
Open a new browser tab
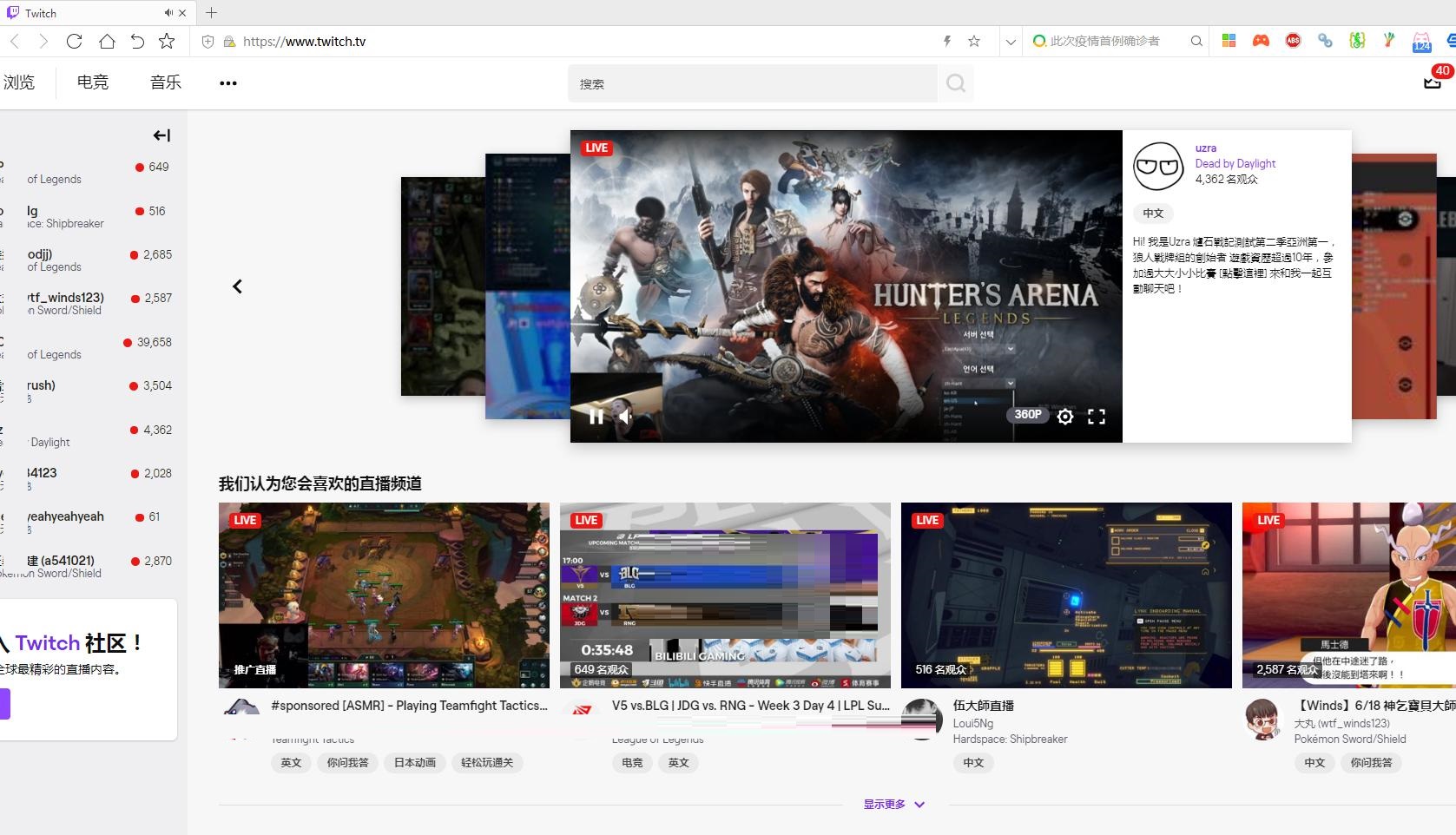[x=211, y=12]
